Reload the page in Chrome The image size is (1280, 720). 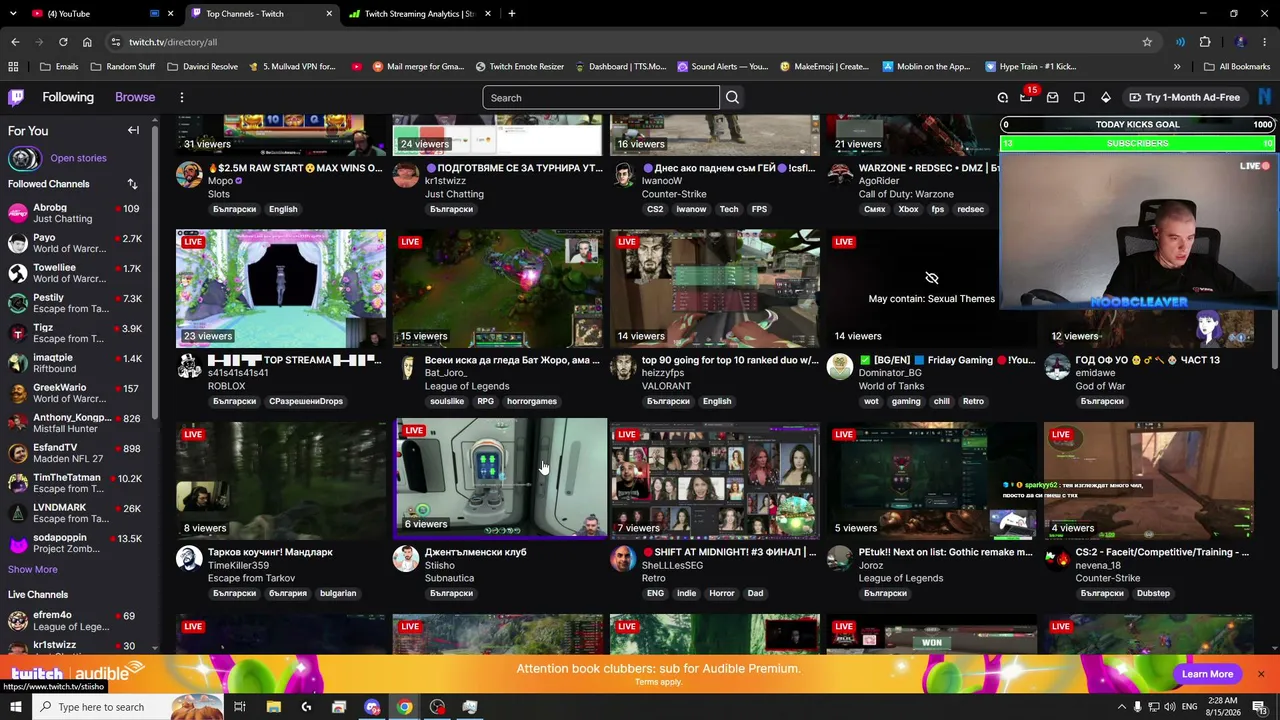point(63,42)
